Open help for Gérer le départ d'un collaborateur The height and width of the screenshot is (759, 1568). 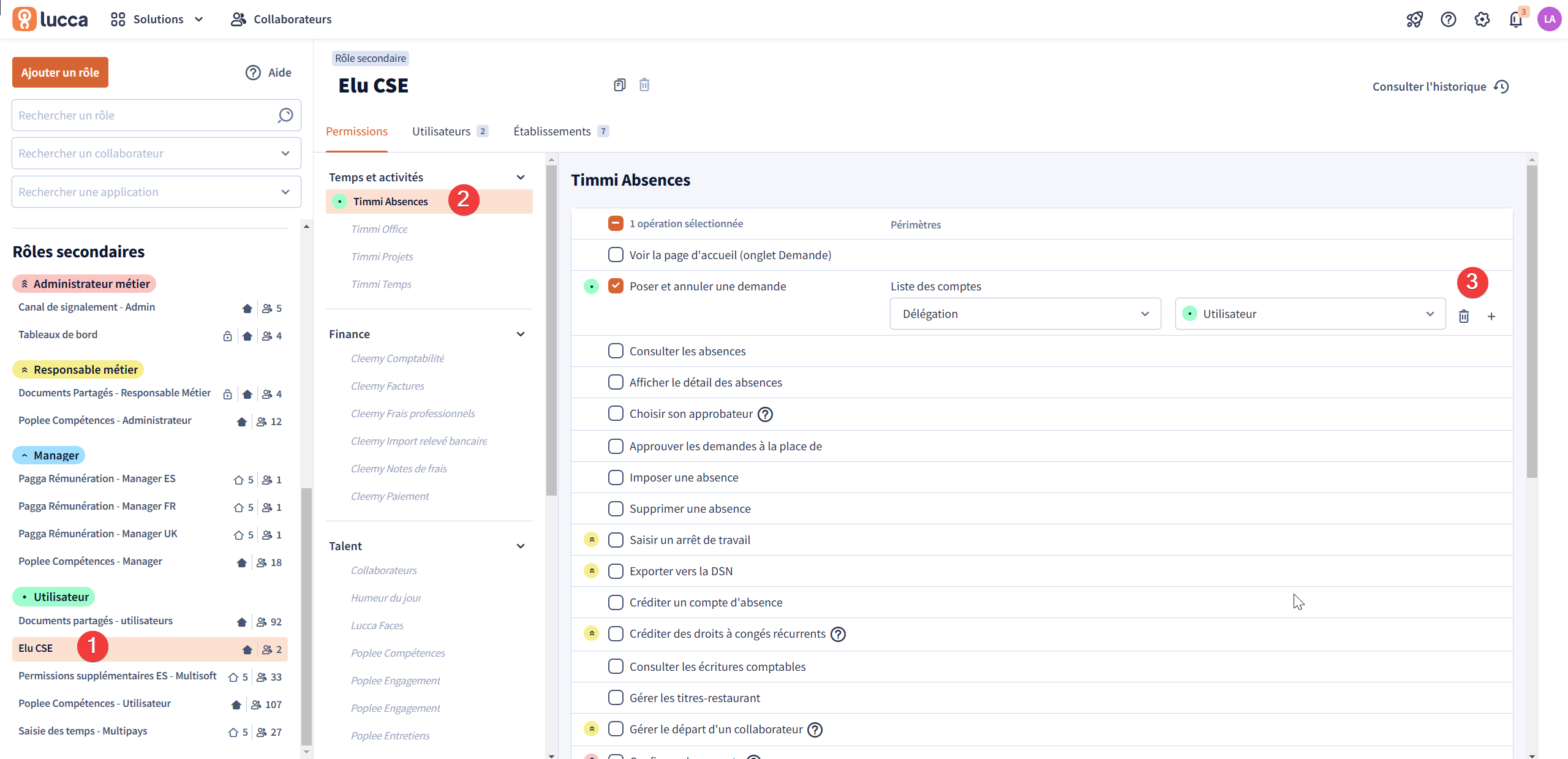[x=815, y=730]
